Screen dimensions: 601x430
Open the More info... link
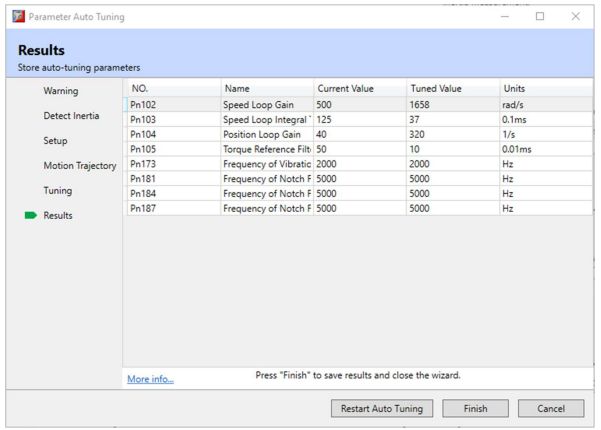pyautogui.click(x=150, y=379)
